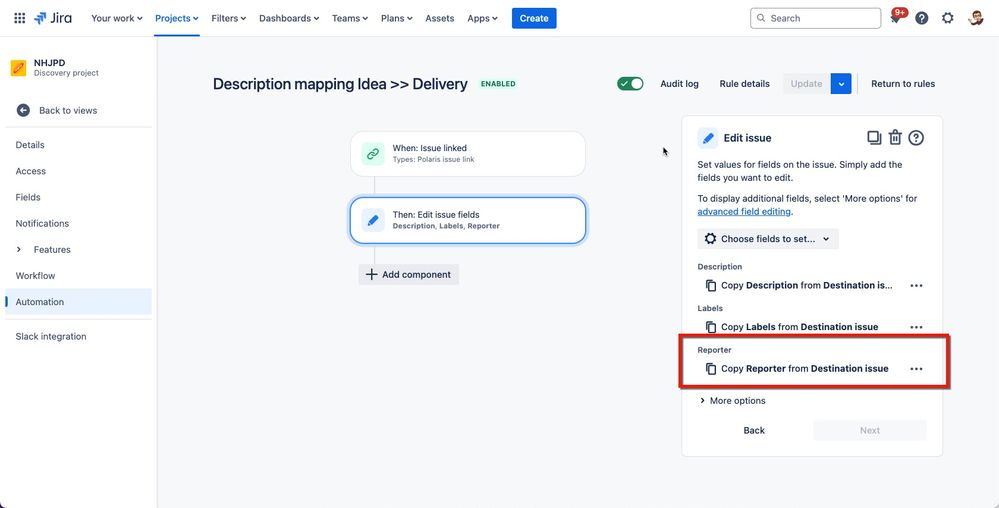Open the Dashboards dropdown
The height and width of the screenshot is (508, 999).
click(x=289, y=18)
